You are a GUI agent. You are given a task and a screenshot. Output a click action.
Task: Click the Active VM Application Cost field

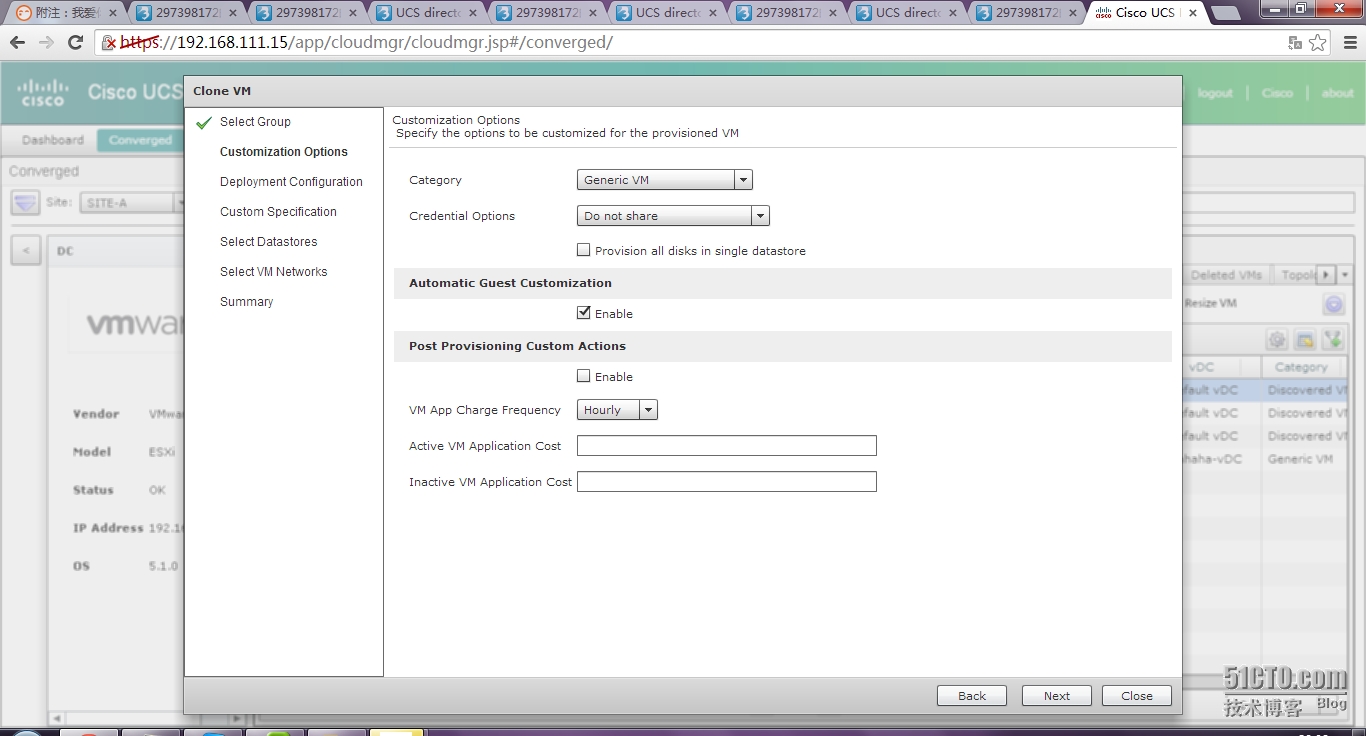pyautogui.click(x=727, y=446)
